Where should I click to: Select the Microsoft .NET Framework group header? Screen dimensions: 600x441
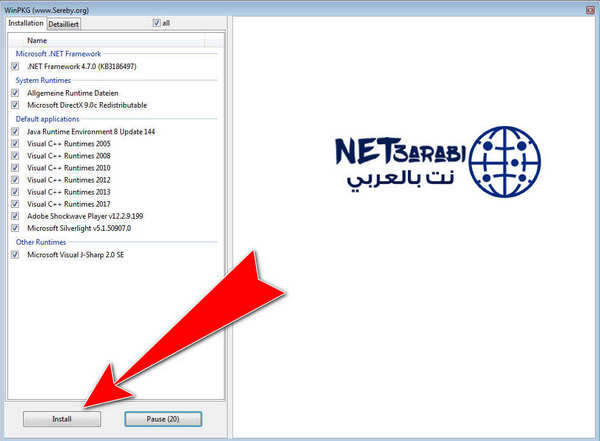(x=58, y=54)
